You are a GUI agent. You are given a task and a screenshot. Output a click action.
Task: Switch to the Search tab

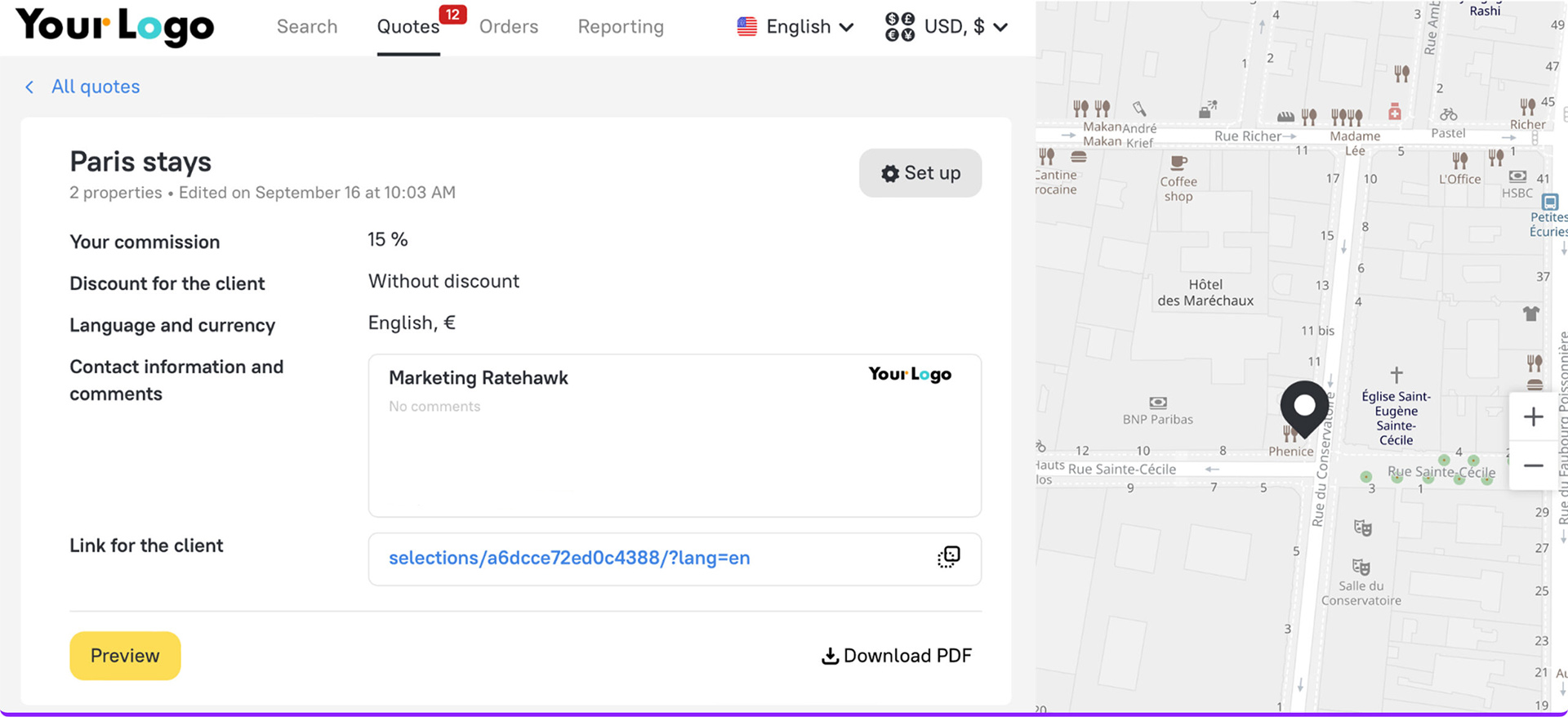click(x=307, y=27)
